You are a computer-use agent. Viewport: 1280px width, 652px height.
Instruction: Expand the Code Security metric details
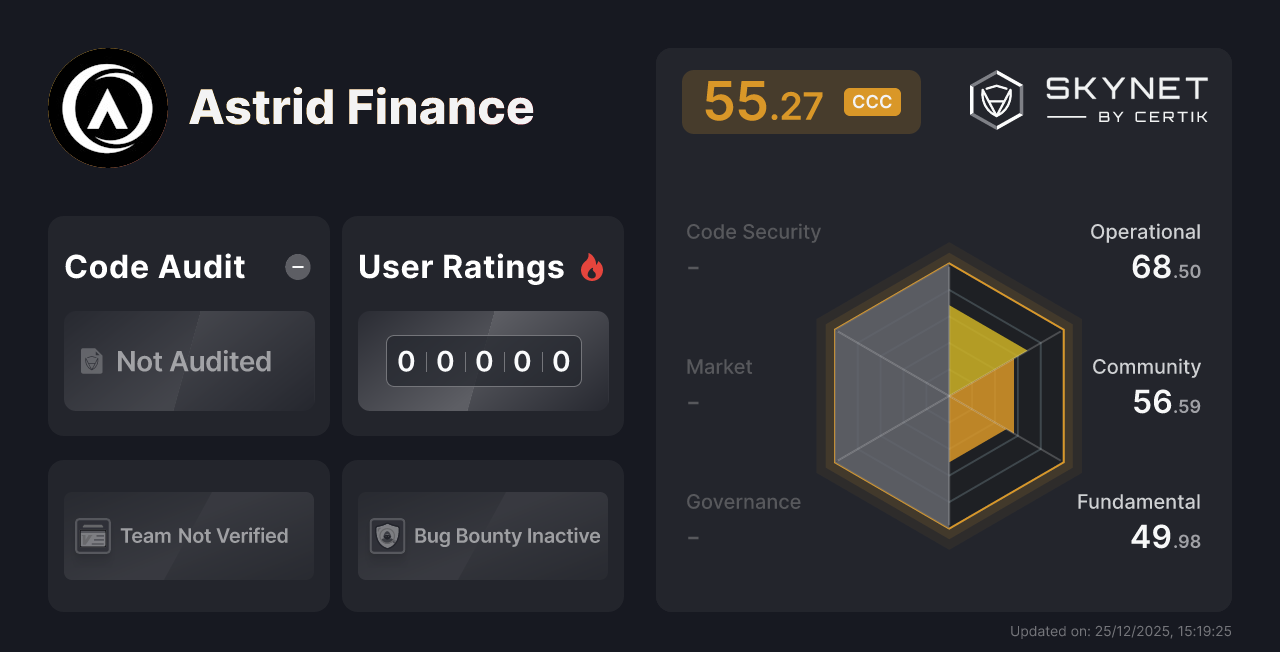[x=753, y=248]
